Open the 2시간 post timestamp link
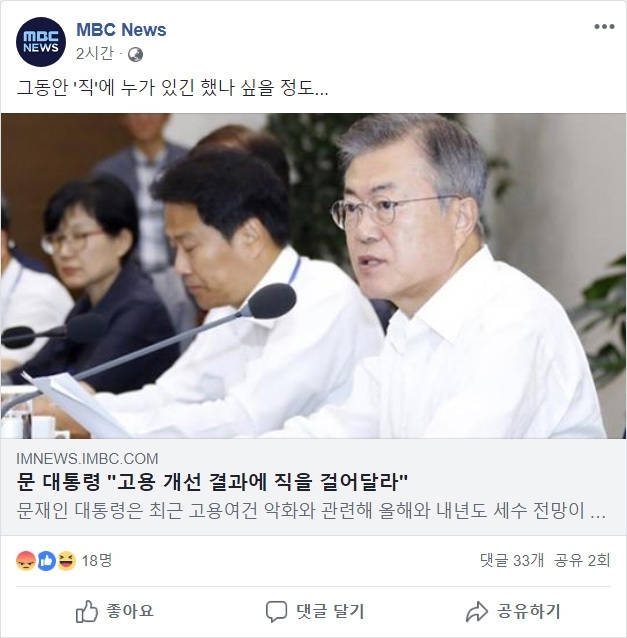 tap(94, 54)
